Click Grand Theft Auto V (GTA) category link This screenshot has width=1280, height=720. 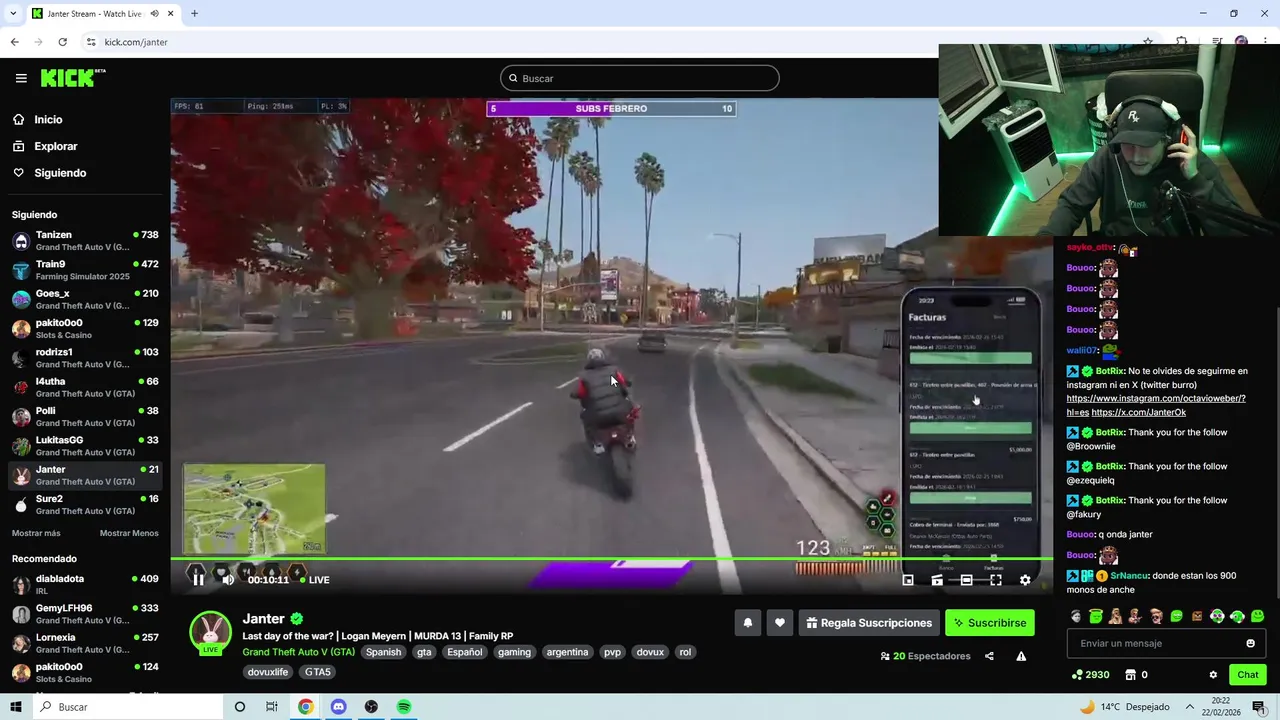[298, 652]
